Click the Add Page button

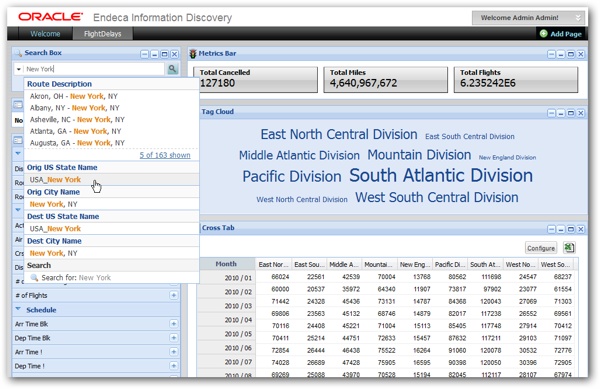[561, 34]
